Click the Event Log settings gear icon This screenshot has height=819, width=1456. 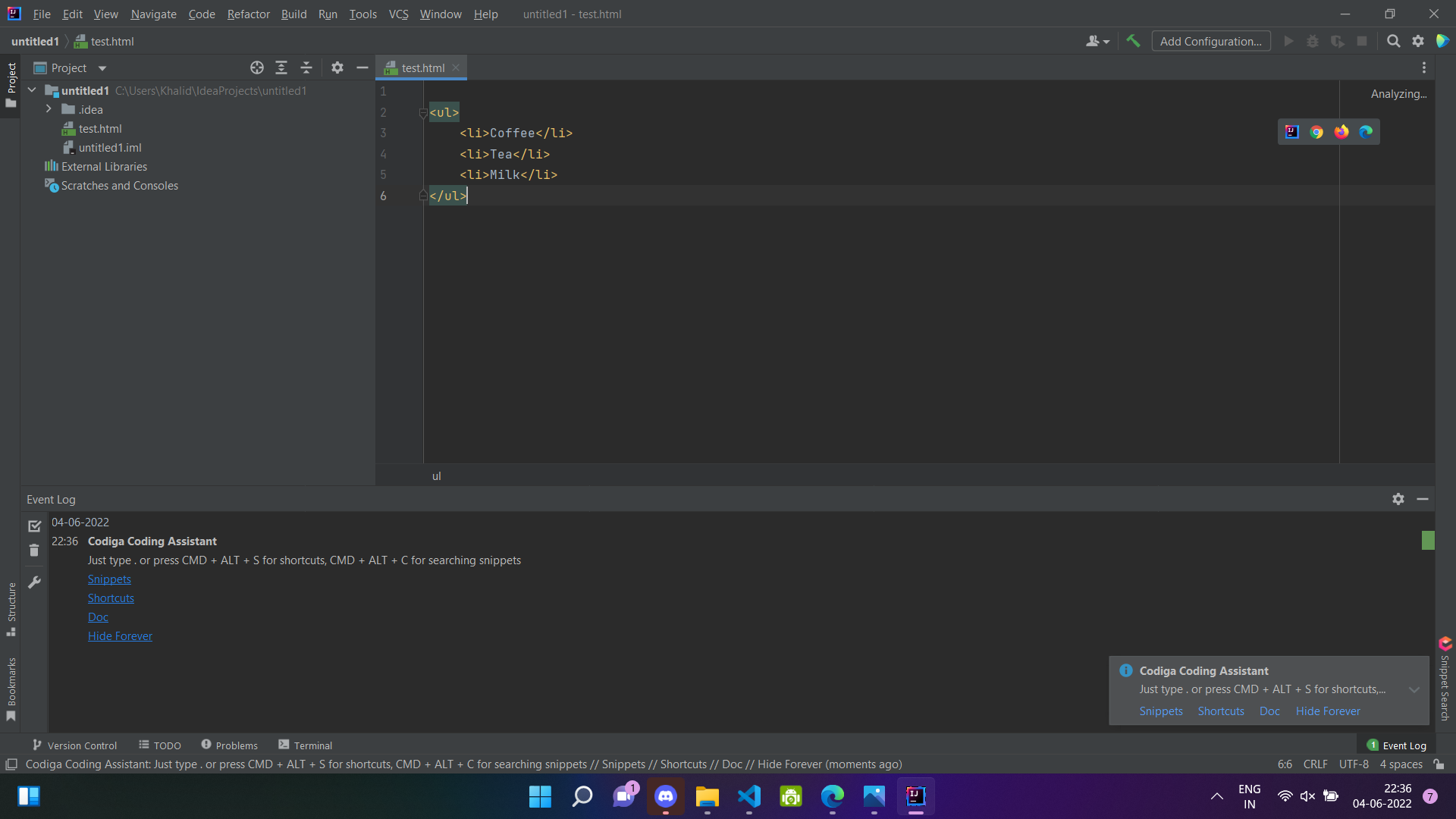pos(1398,498)
